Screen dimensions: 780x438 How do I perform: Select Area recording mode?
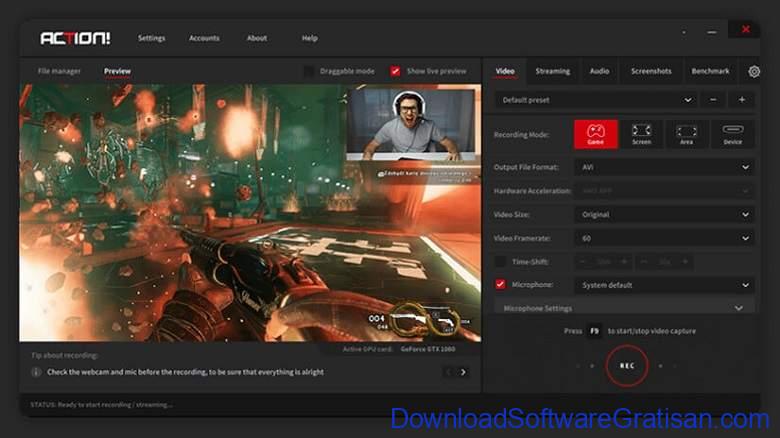point(686,134)
